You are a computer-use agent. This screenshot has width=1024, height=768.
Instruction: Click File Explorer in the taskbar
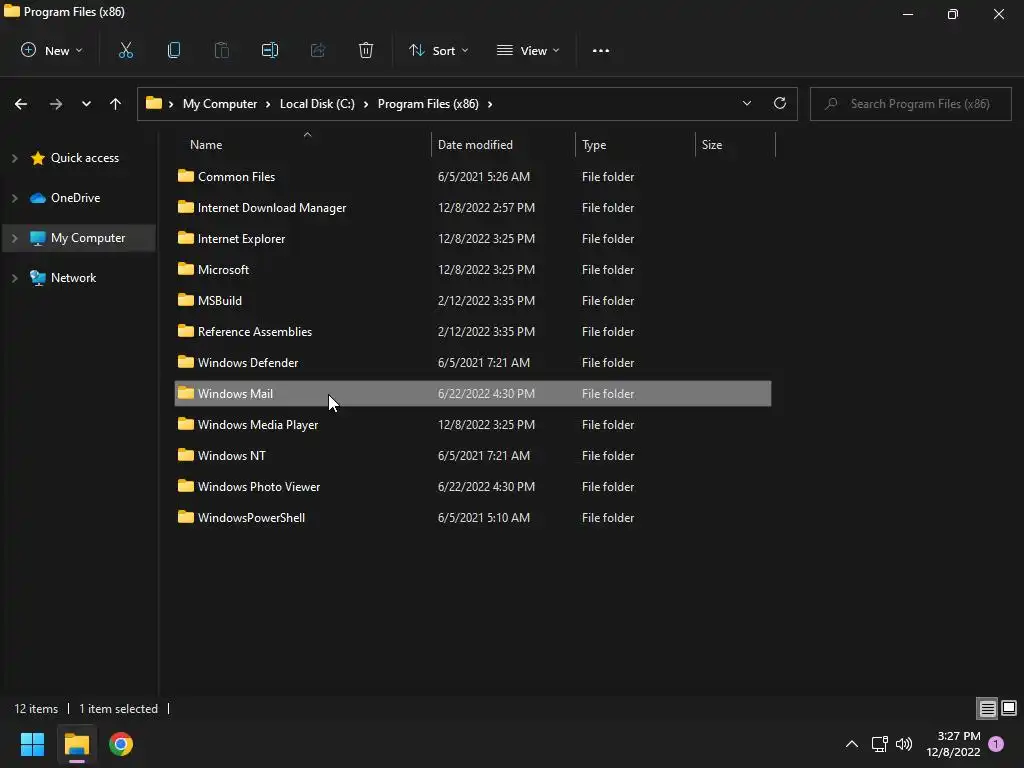(77, 744)
